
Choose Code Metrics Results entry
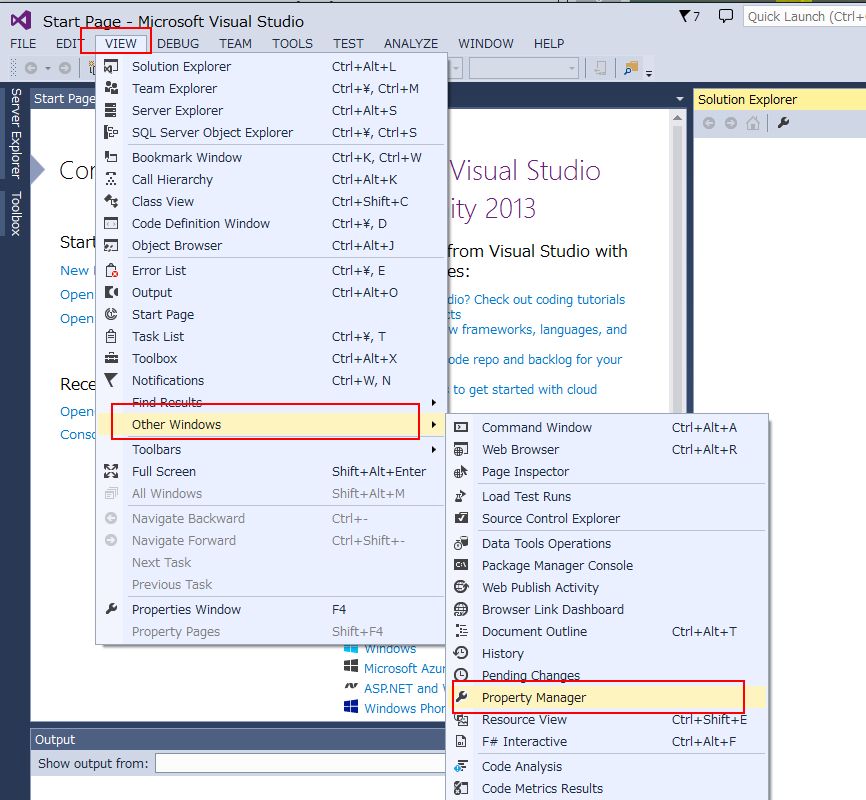coord(608,788)
